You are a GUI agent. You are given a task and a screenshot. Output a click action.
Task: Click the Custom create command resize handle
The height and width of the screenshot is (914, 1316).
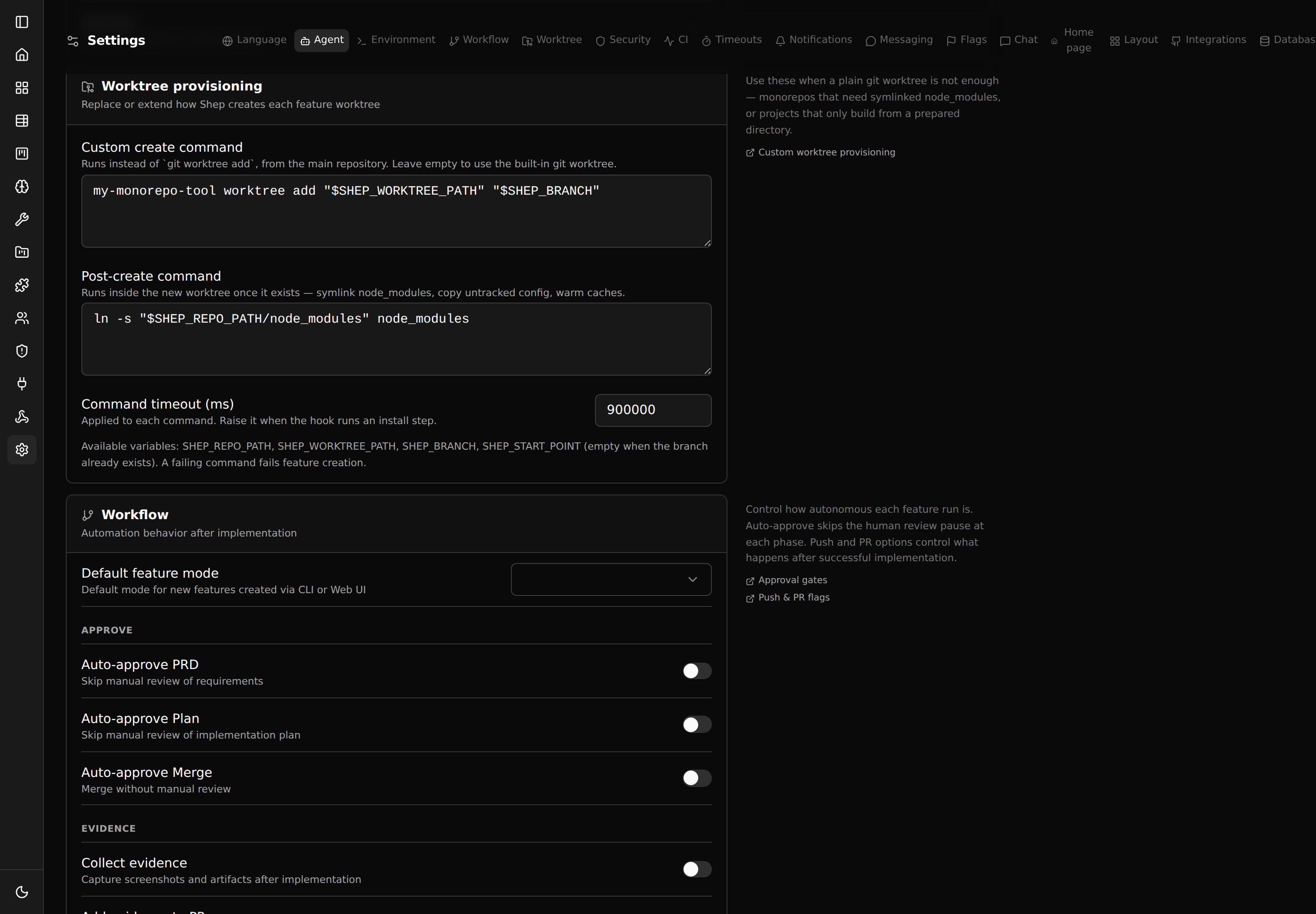pyautogui.click(x=707, y=244)
